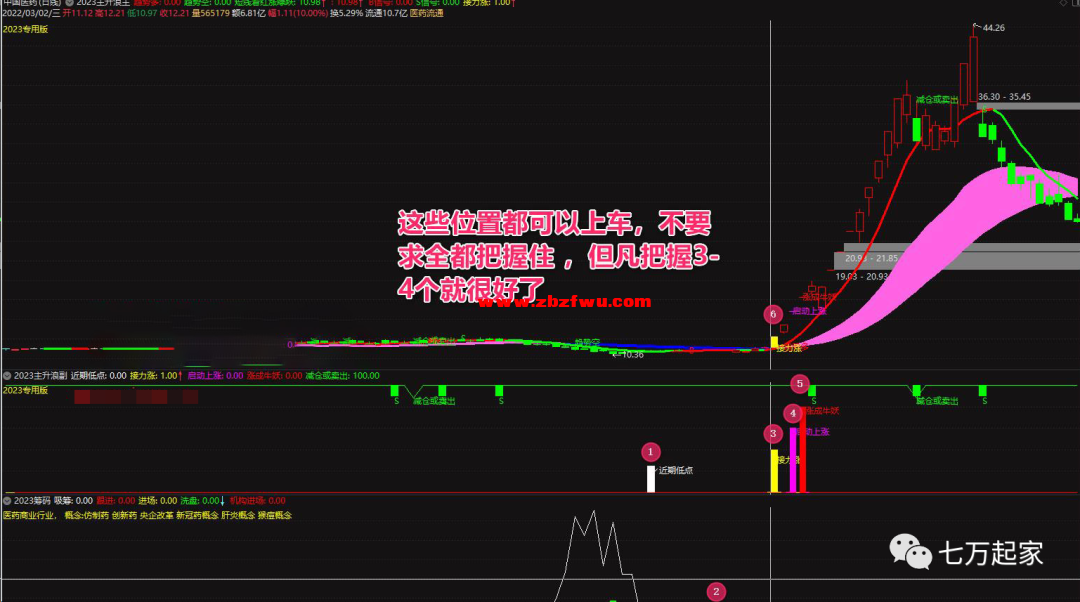Click the WeChat logo icon beside 七万起家
Image resolution: width=1080 pixels, height=602 pixels.
908,552
